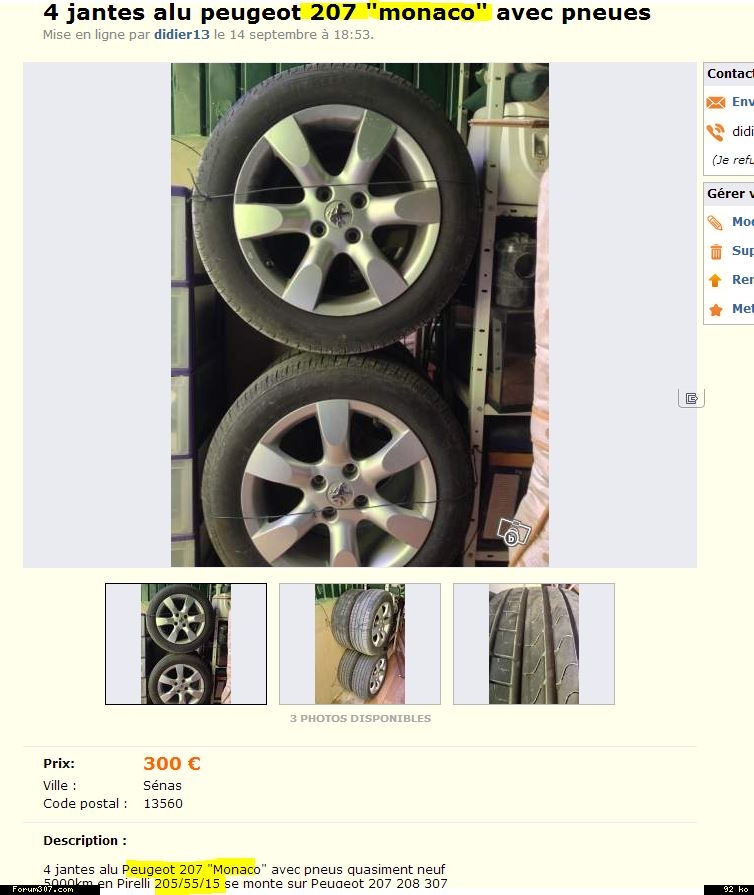754x895 pixels.
Task: Click the large main wheel photo
Action: click(360, 315)
